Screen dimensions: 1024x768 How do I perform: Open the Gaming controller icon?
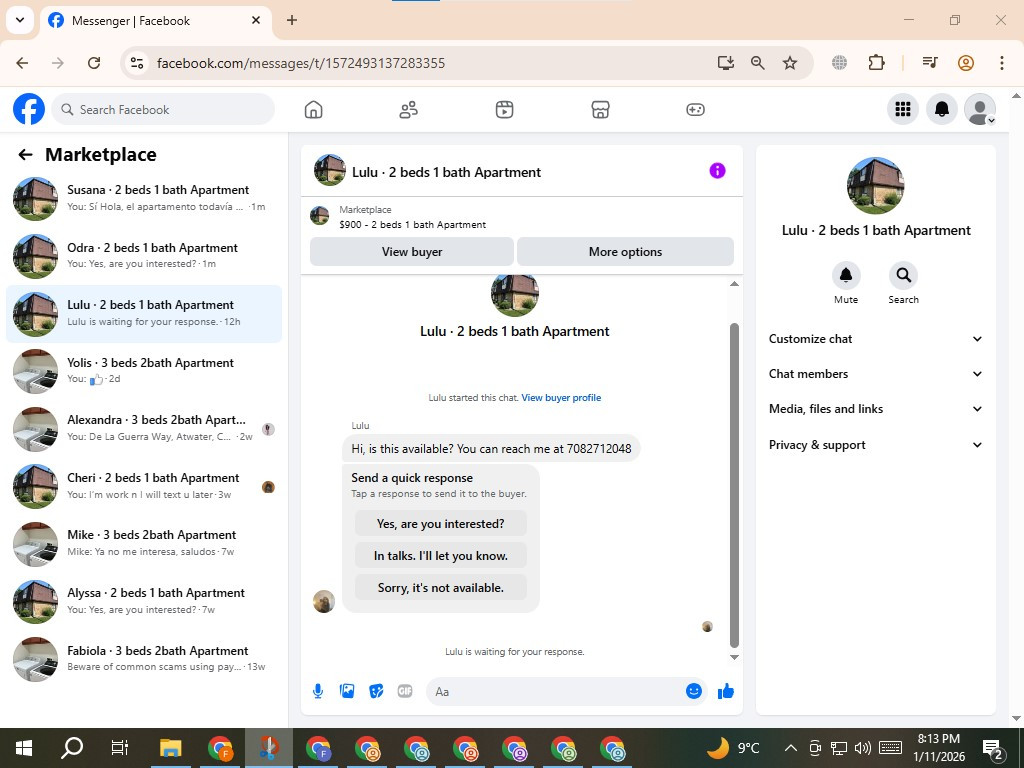(x=696, y=110)
